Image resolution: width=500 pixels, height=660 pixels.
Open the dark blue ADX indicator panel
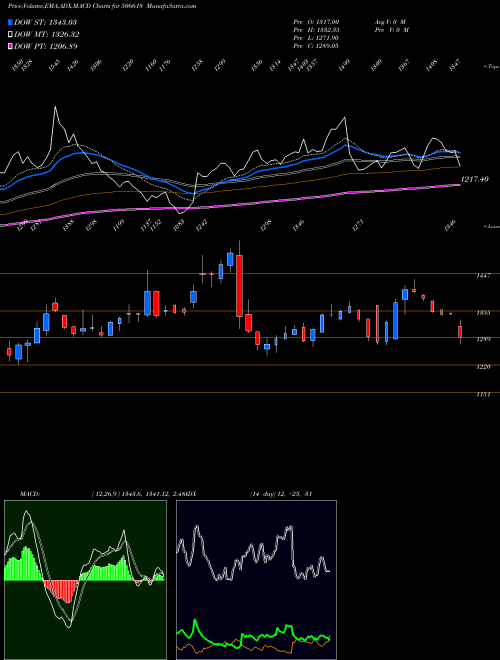tap(256, 579)
